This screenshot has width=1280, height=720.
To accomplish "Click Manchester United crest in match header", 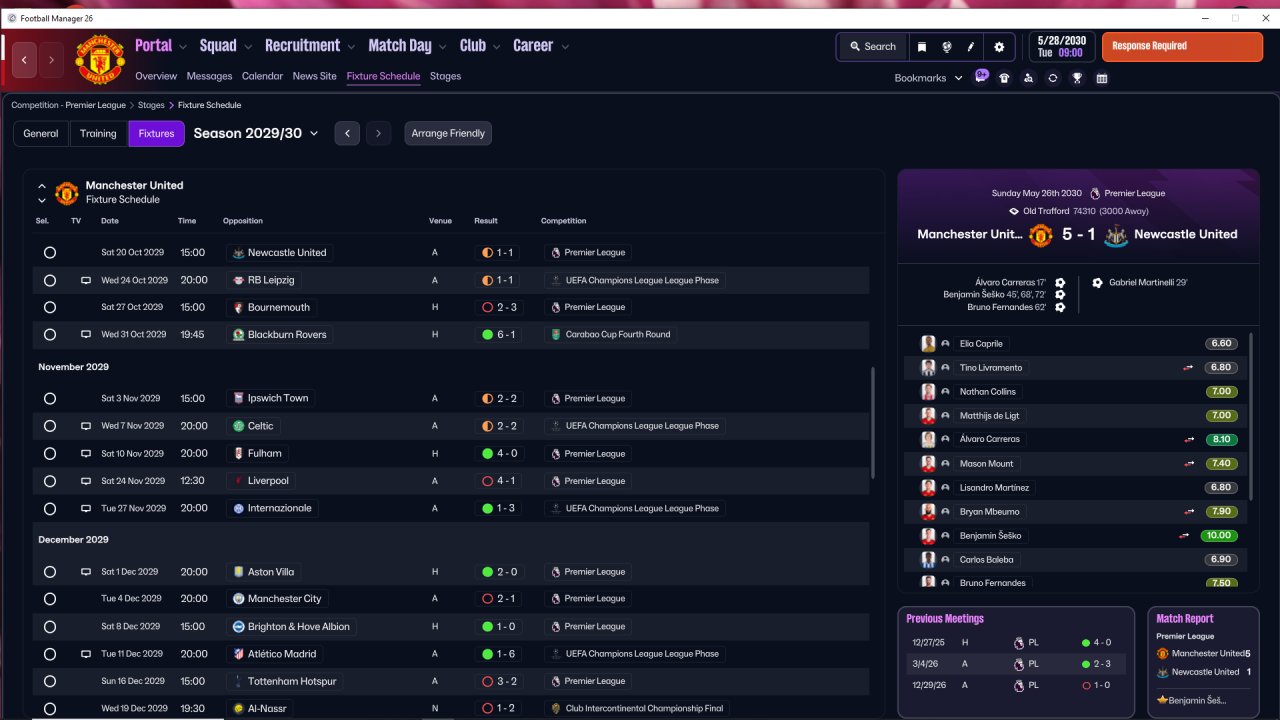I will click(x=1041, y=235).
